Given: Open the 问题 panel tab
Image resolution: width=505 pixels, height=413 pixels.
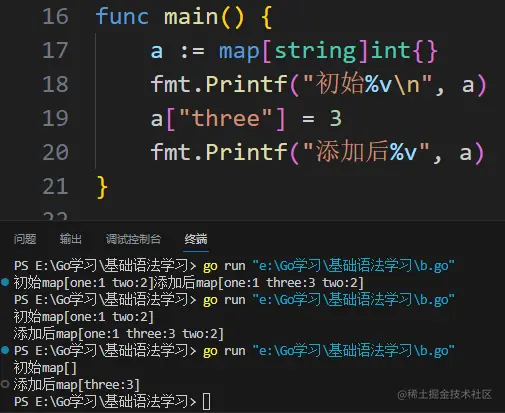Looking at the screenshot, I should point(25,239).
